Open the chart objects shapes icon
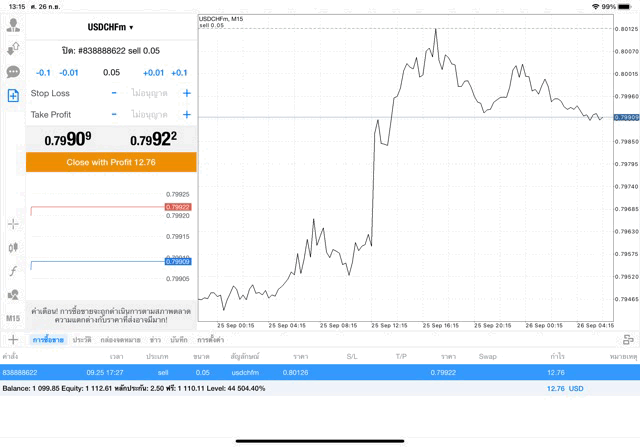 click(14, 295)
